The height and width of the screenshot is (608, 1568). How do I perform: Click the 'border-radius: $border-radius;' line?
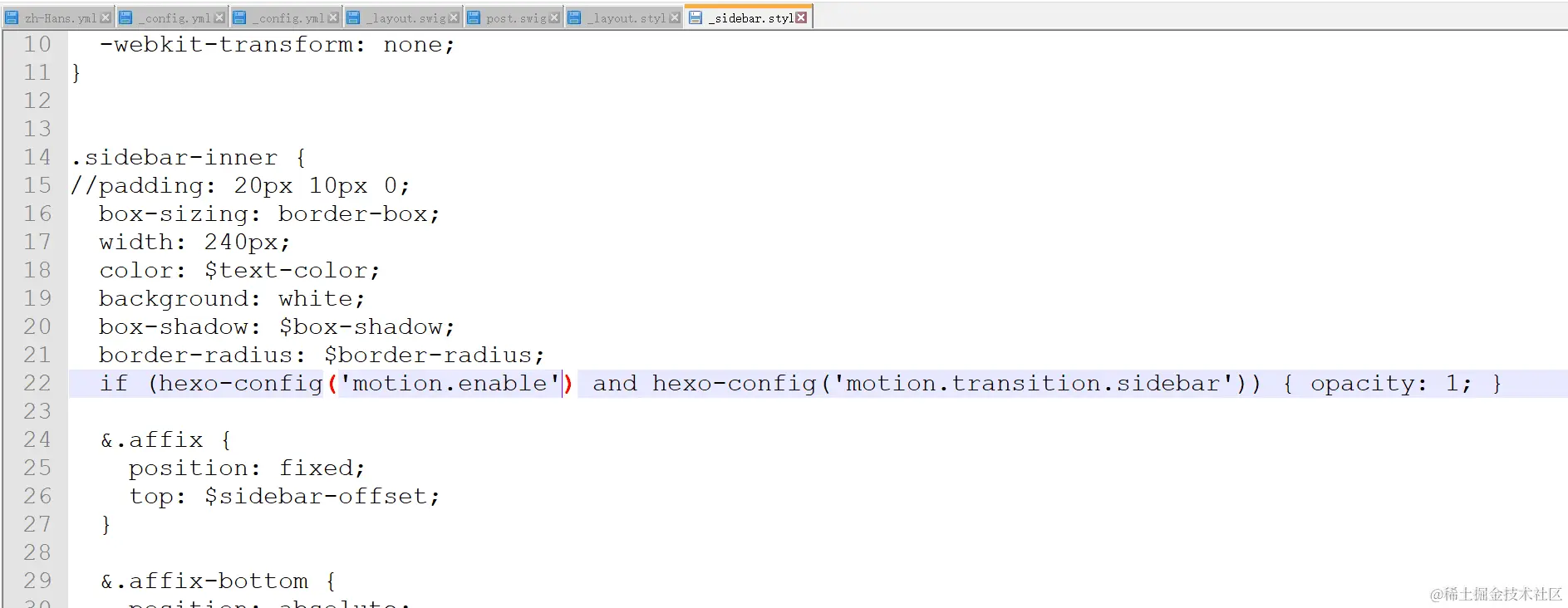point(322,355)
